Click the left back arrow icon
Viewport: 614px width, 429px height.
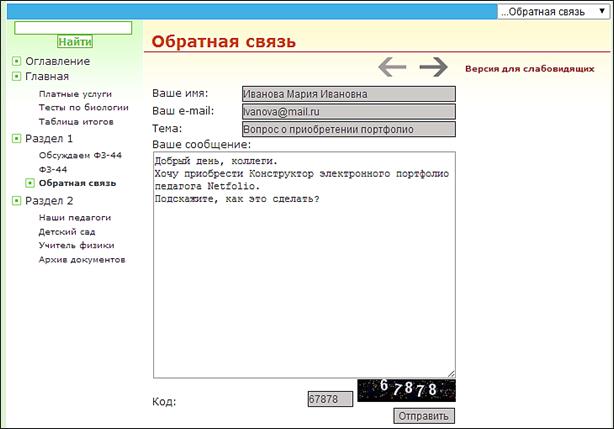pyautogui.click(x=392, y=67)
